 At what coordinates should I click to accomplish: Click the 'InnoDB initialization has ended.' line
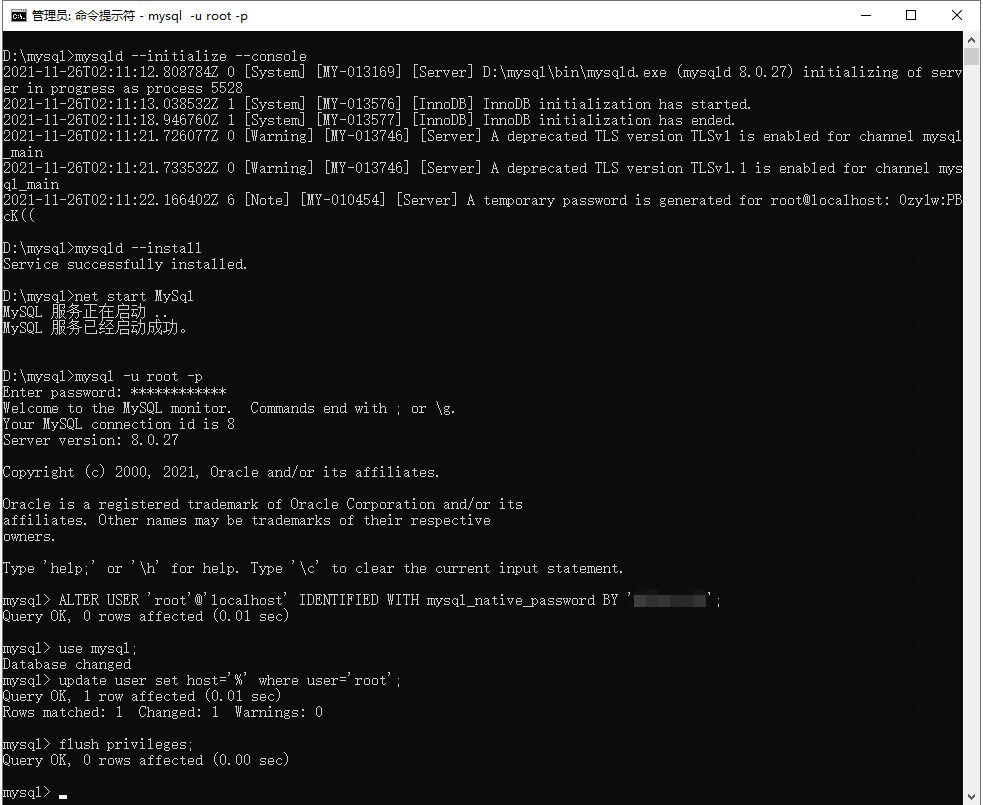tap(369, 120)
